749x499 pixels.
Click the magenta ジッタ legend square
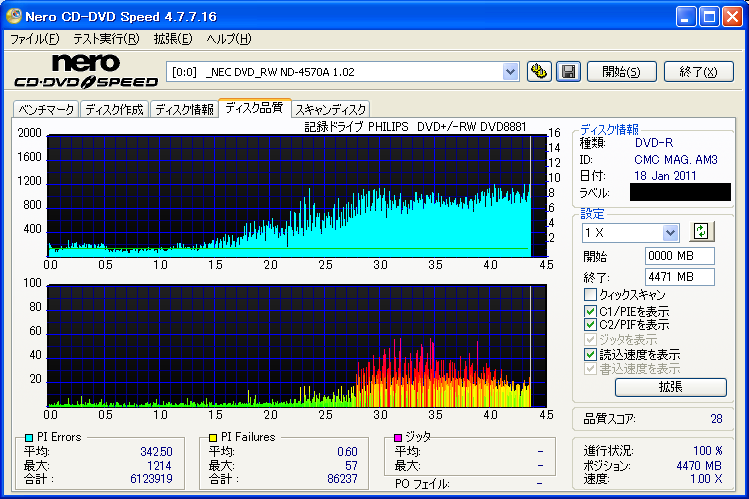397,437
